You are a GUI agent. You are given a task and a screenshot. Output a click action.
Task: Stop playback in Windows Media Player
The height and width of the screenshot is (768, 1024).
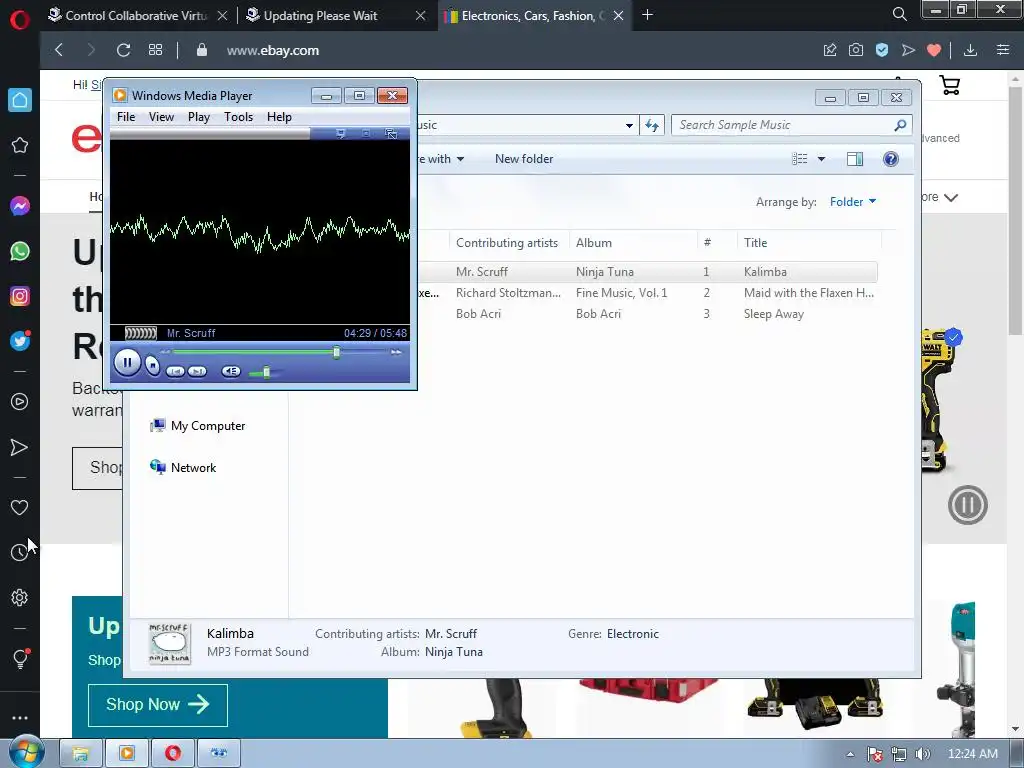tap(152, 366)
